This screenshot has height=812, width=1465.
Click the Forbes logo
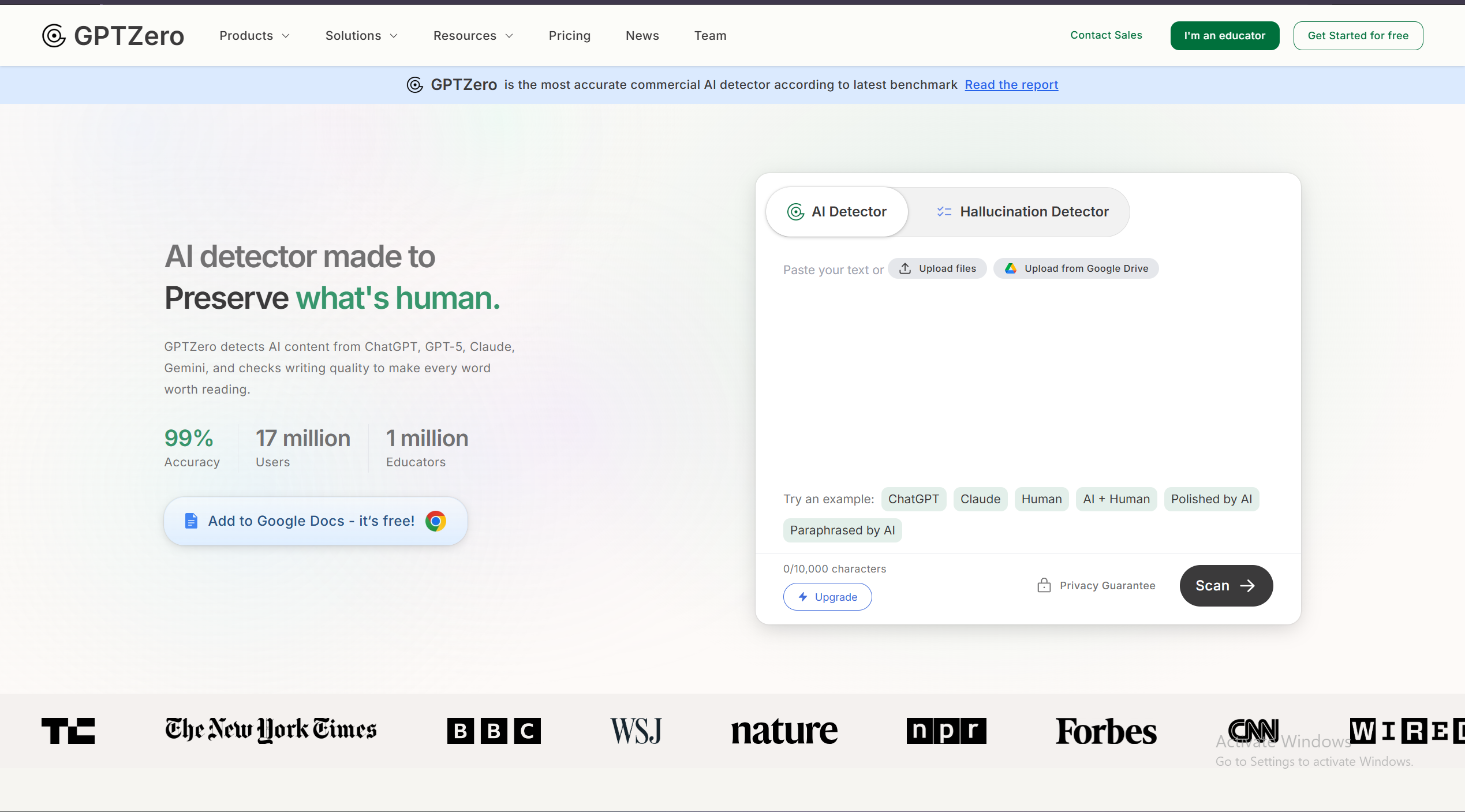(x=1106, y=731)
